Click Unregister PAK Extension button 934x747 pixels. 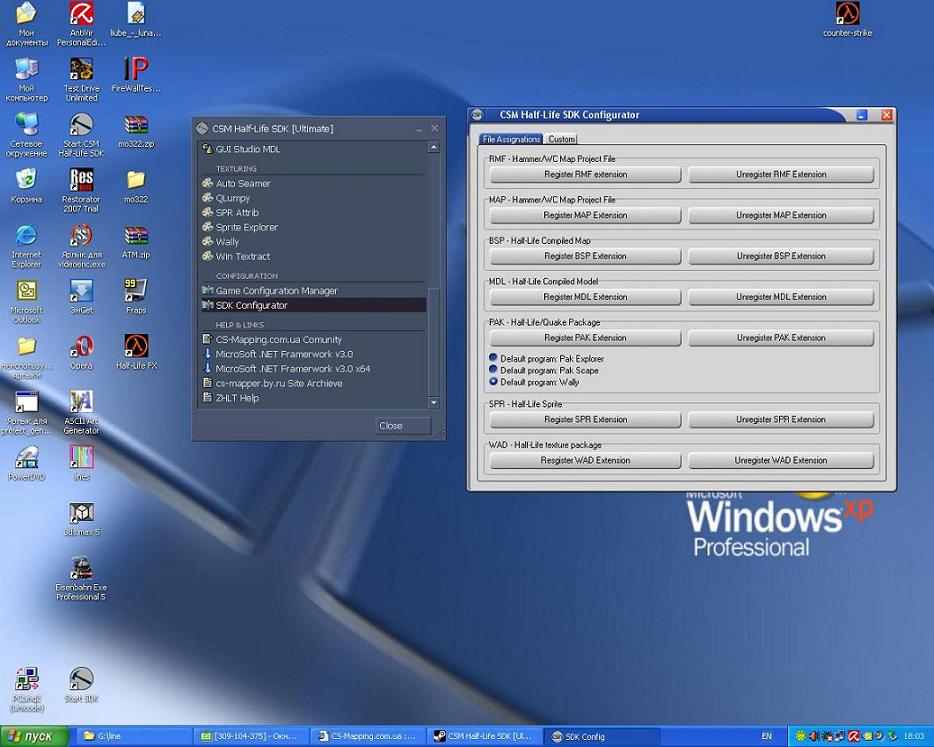pyautogui.click(x=781, y=338)
